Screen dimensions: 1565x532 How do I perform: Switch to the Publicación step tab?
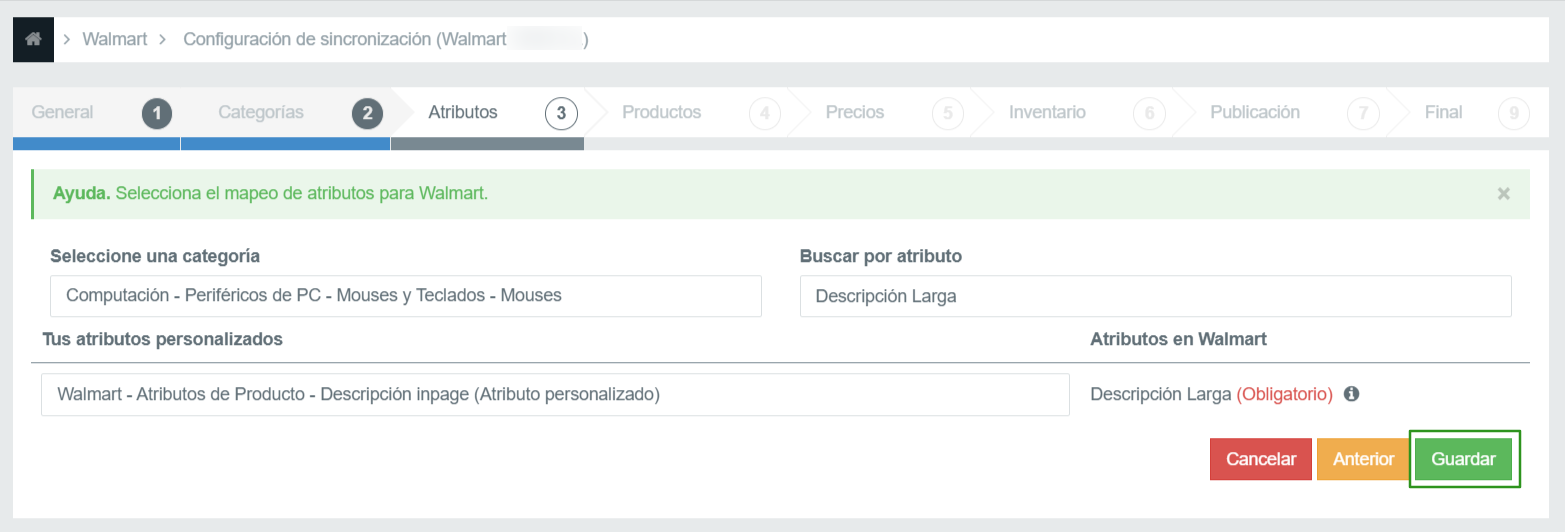click(1255, 112)
